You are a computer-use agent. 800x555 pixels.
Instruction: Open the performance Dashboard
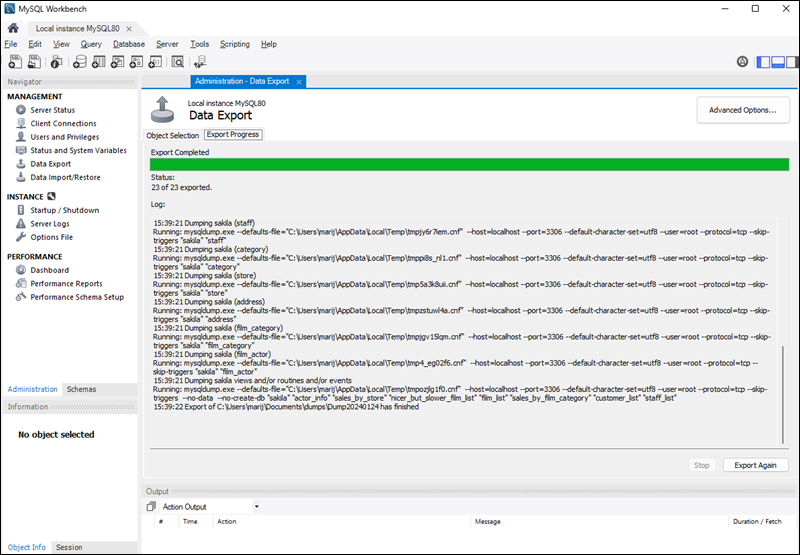(49, 270)
